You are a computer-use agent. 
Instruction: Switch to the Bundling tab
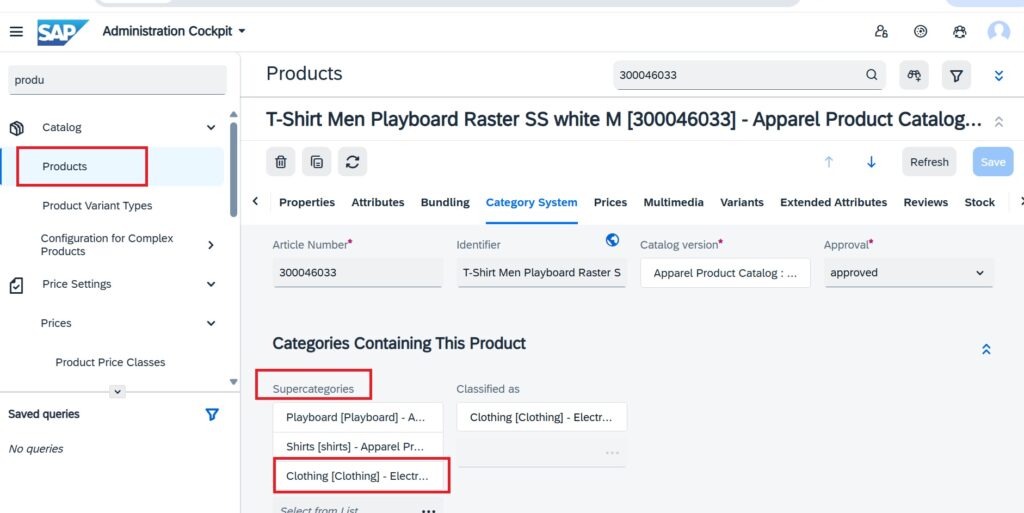(445, 202)
